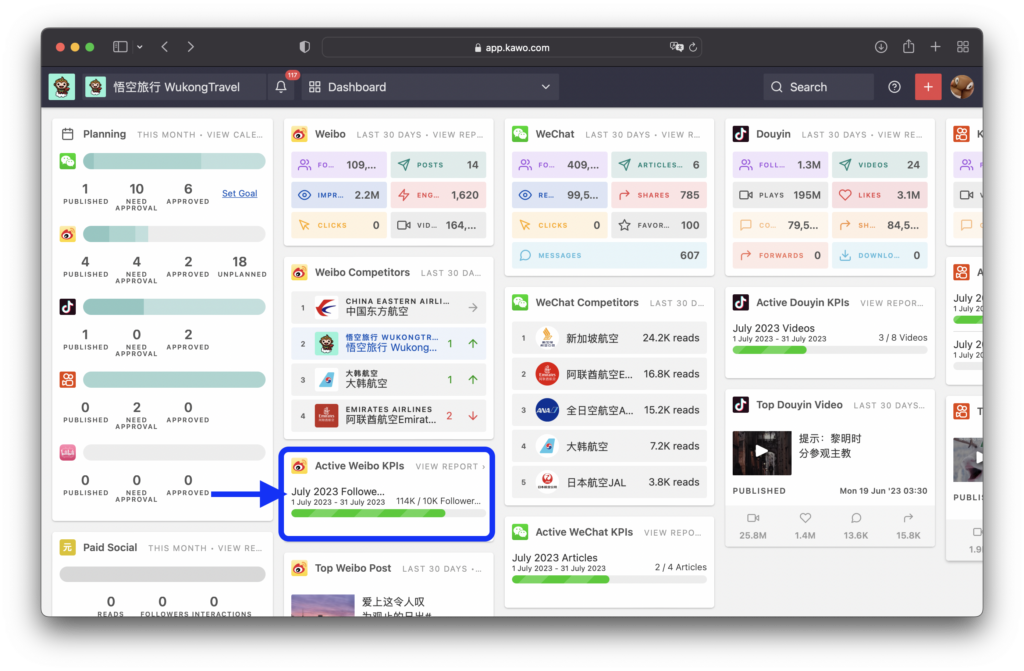
Task: Click the Planning calendar icon
Action: click(x=67, y=134)
